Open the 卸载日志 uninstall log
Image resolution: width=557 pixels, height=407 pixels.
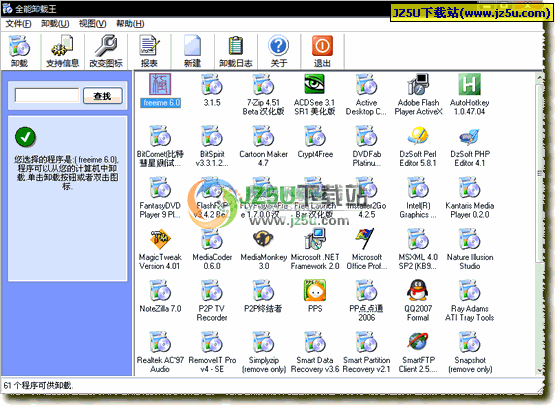pos(236,51)
